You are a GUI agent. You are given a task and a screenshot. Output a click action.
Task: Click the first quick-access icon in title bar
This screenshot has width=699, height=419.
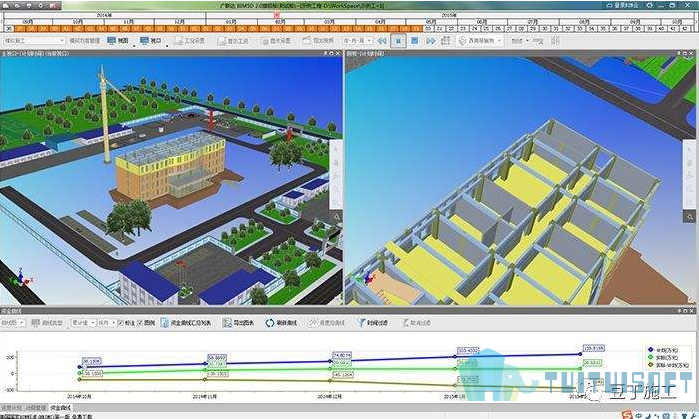click(x=7, y=5)
